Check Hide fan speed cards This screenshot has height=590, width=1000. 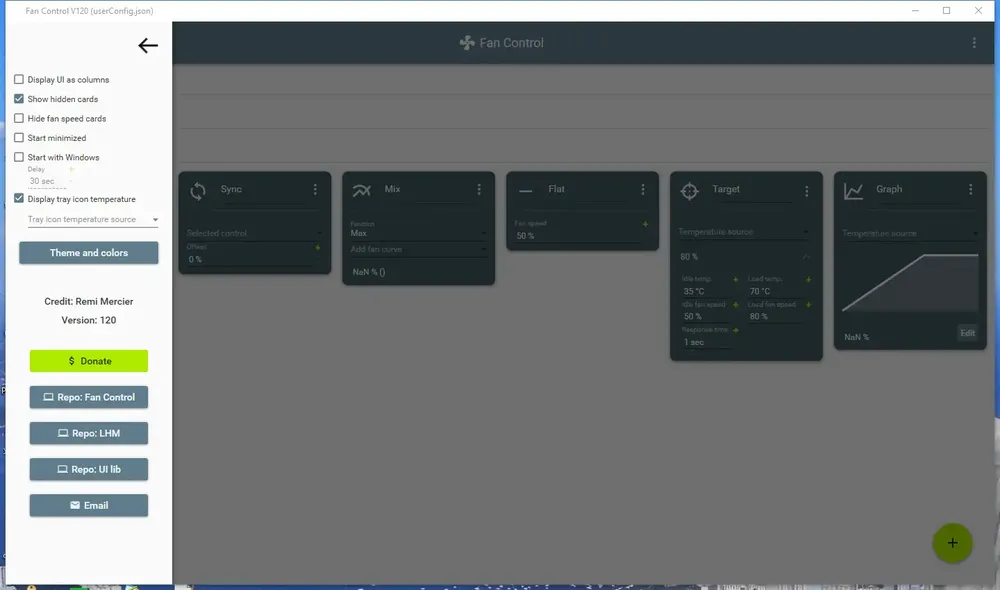(19, 119)
